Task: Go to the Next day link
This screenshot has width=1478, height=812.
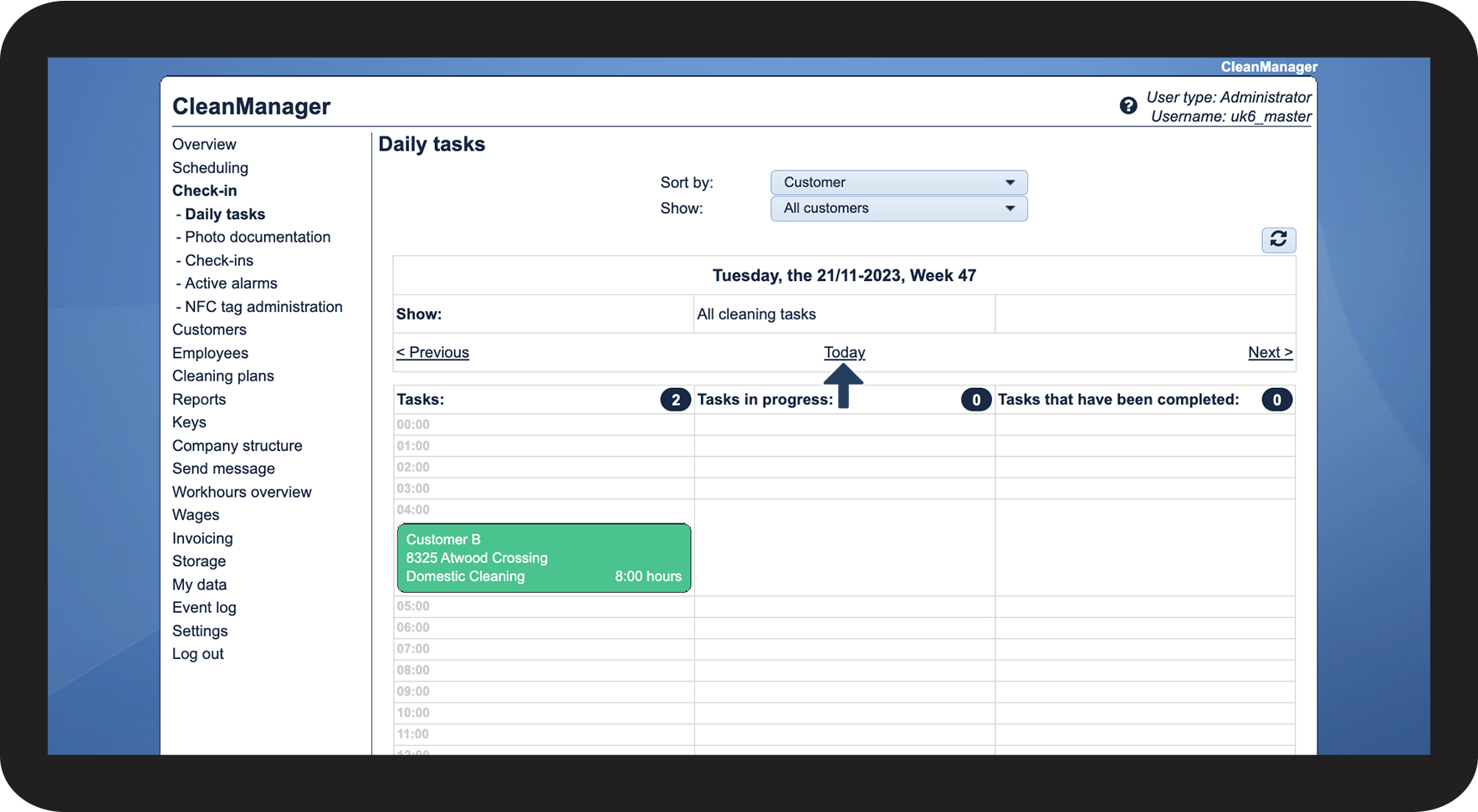Action: pos(1270,352)
